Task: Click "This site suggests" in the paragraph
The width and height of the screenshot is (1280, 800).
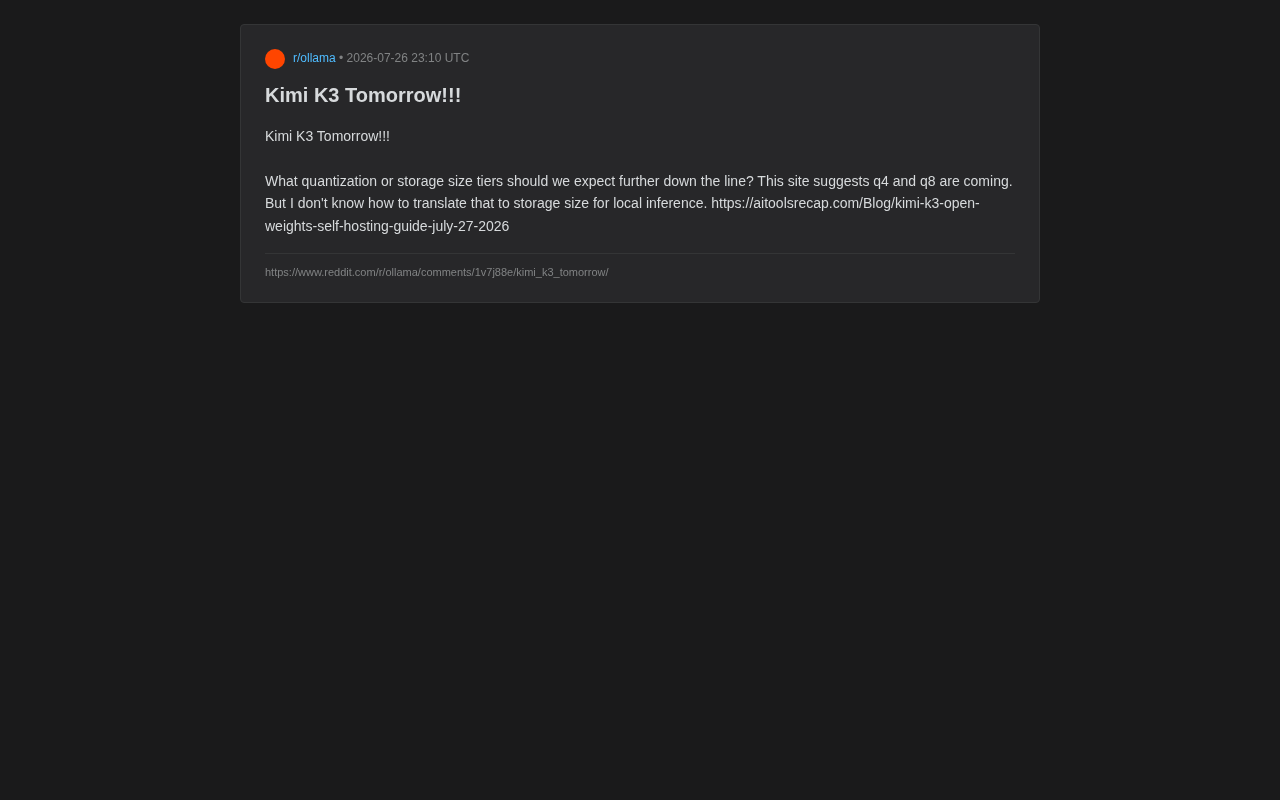Action: pos(813,181)
